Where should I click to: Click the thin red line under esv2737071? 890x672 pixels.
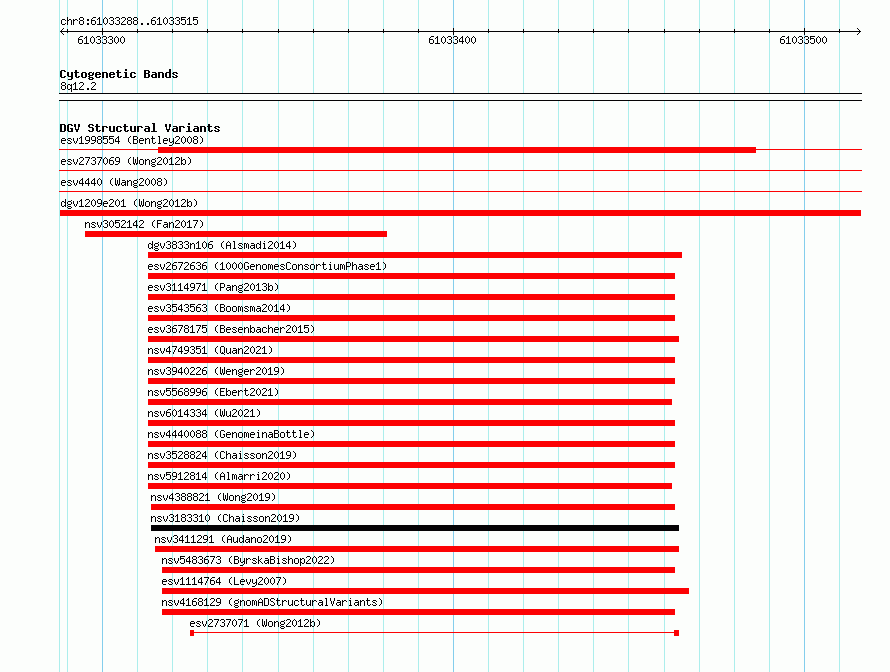(434, 633)
